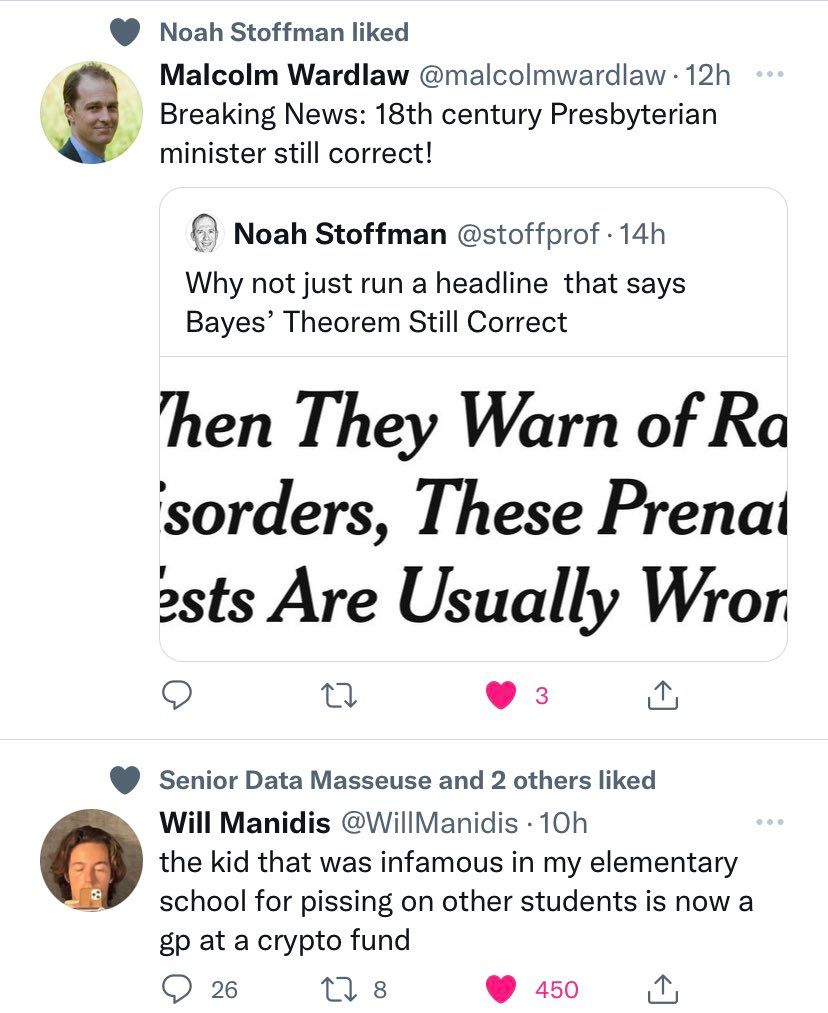Open Will Manidis's profile picture
This screenshot has width=828, height=1013.
click(x=91, y=859)
